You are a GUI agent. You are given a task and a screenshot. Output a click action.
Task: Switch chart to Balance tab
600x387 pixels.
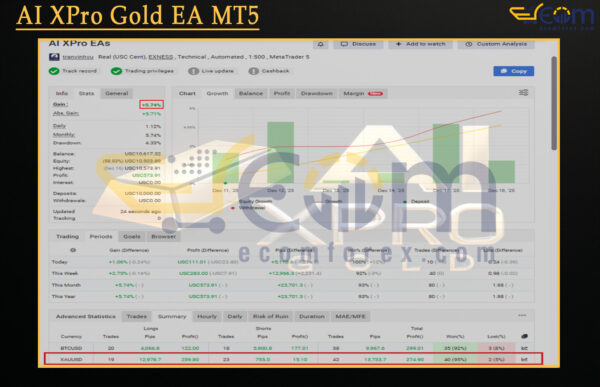pyautogui.click(x=251, y=93)
